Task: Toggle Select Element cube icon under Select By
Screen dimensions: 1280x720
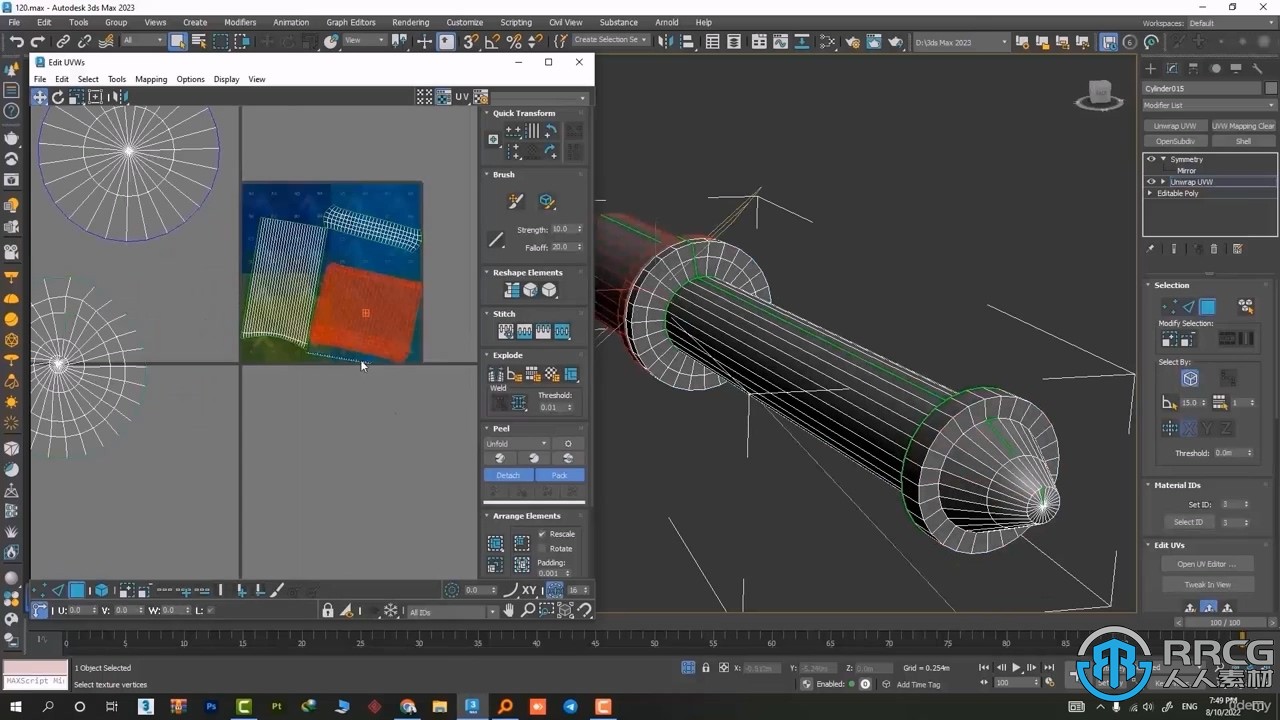Action: pyautogui.click(x=1190, y=378)
